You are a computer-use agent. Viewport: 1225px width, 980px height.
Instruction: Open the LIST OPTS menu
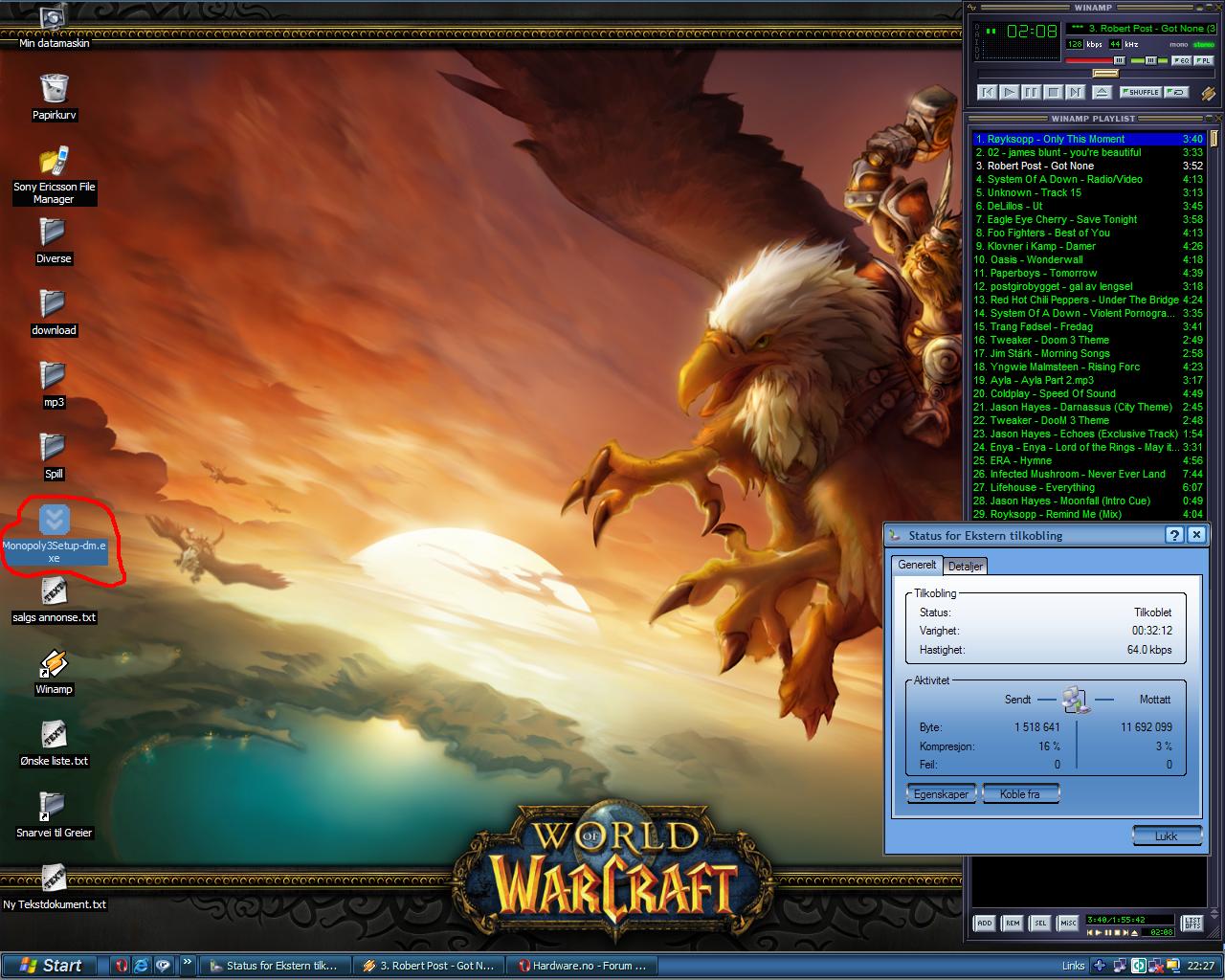pyautogui.click(x=1192, y=924)
